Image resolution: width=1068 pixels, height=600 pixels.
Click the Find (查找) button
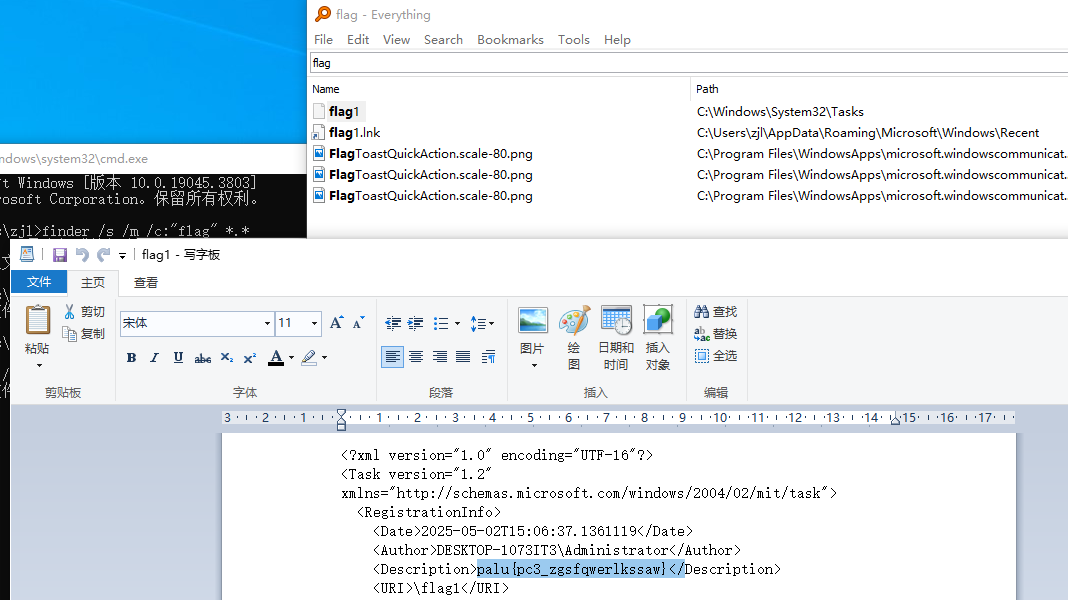716,312
